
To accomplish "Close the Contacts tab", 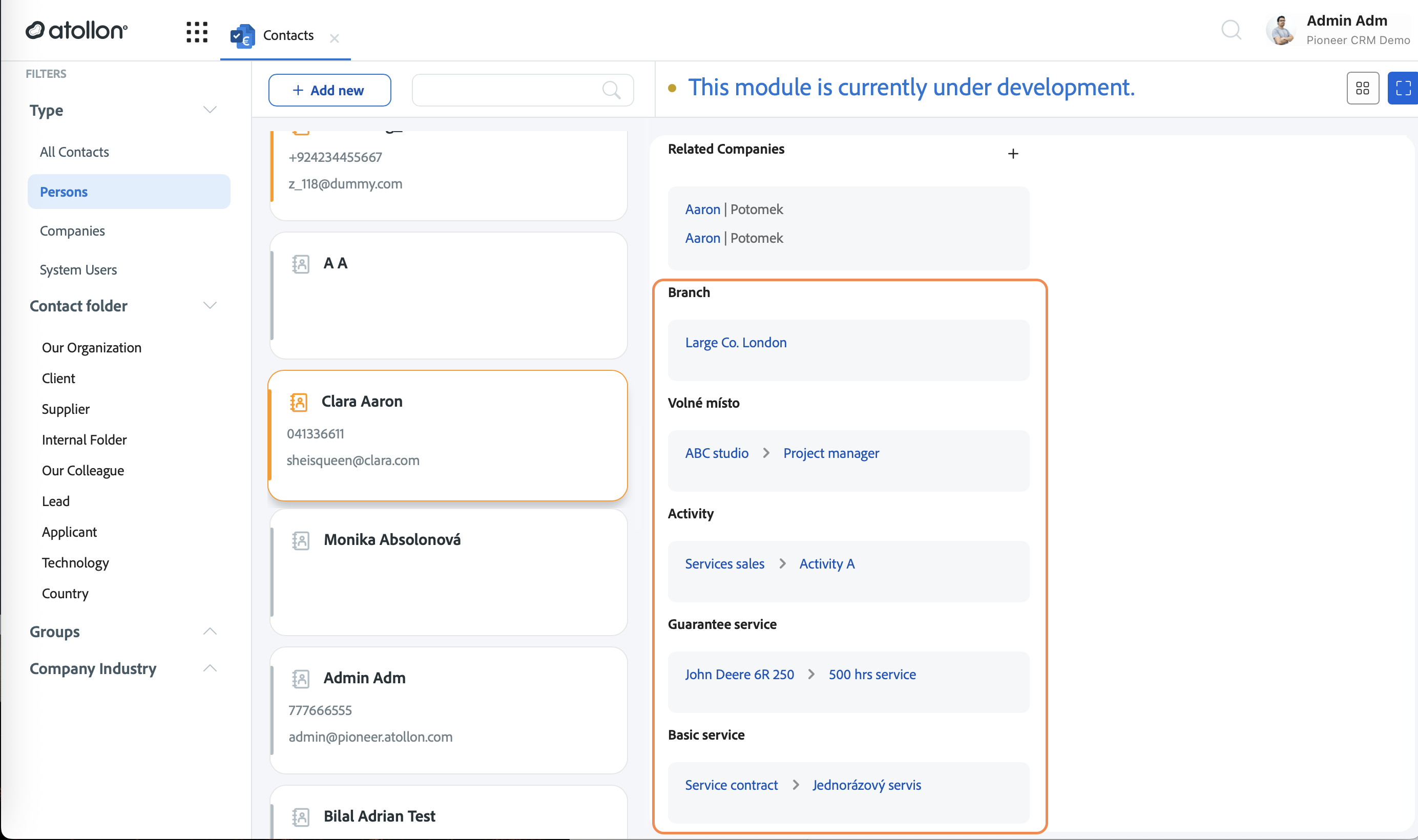I will point(335,38).
